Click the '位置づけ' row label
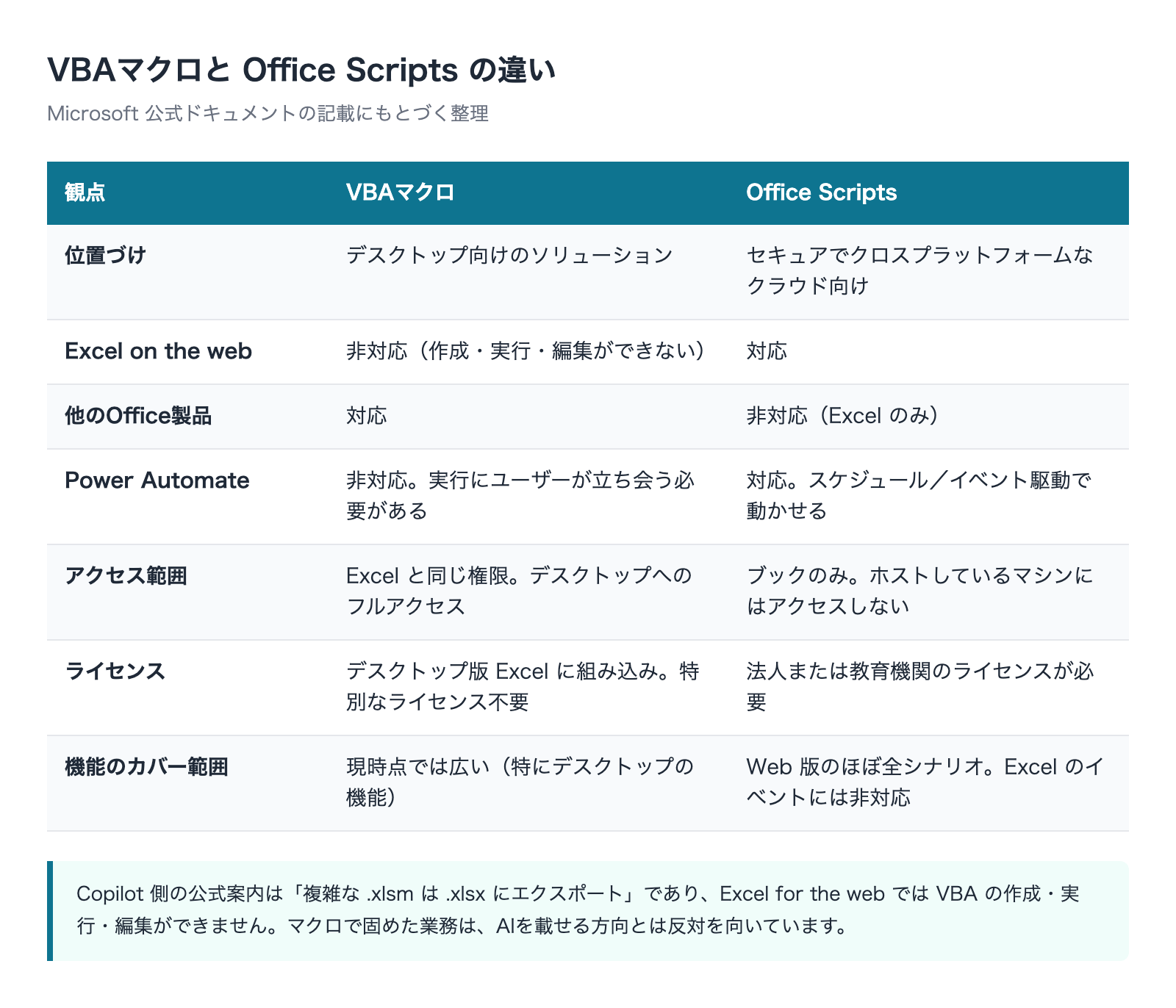 (x=106, y=256)
